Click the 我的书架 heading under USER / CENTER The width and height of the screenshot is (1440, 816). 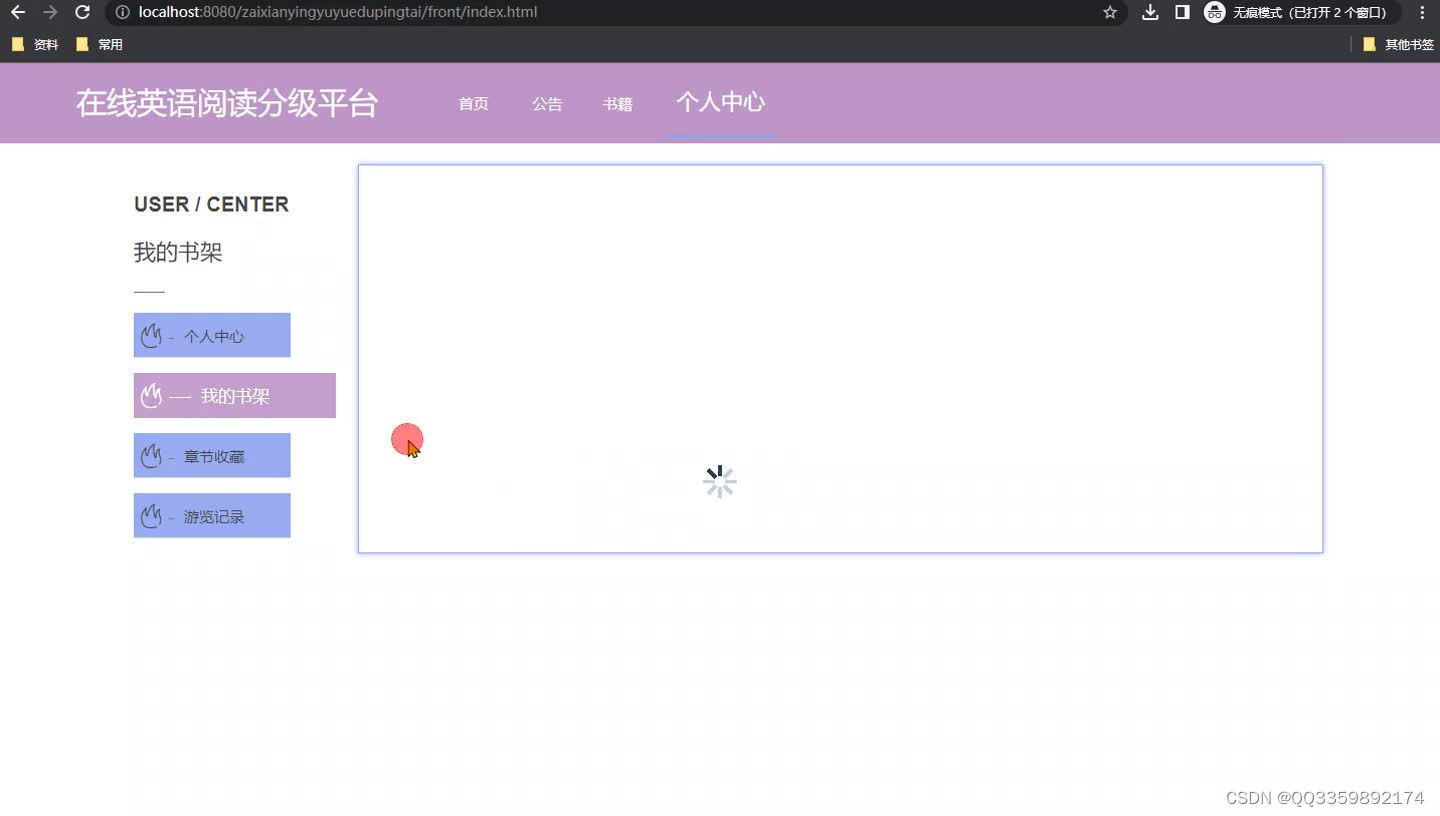coord(178,252)
